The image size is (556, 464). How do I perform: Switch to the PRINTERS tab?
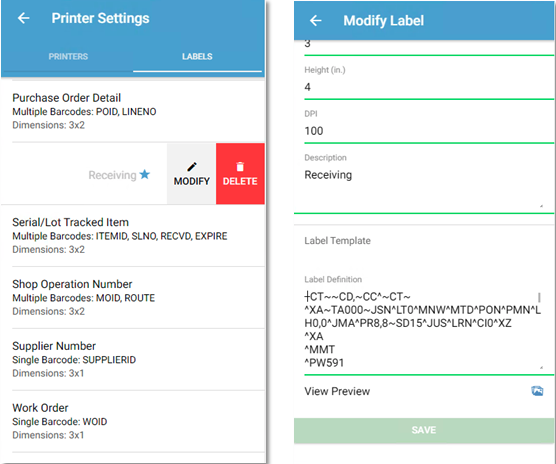[68, 56]
